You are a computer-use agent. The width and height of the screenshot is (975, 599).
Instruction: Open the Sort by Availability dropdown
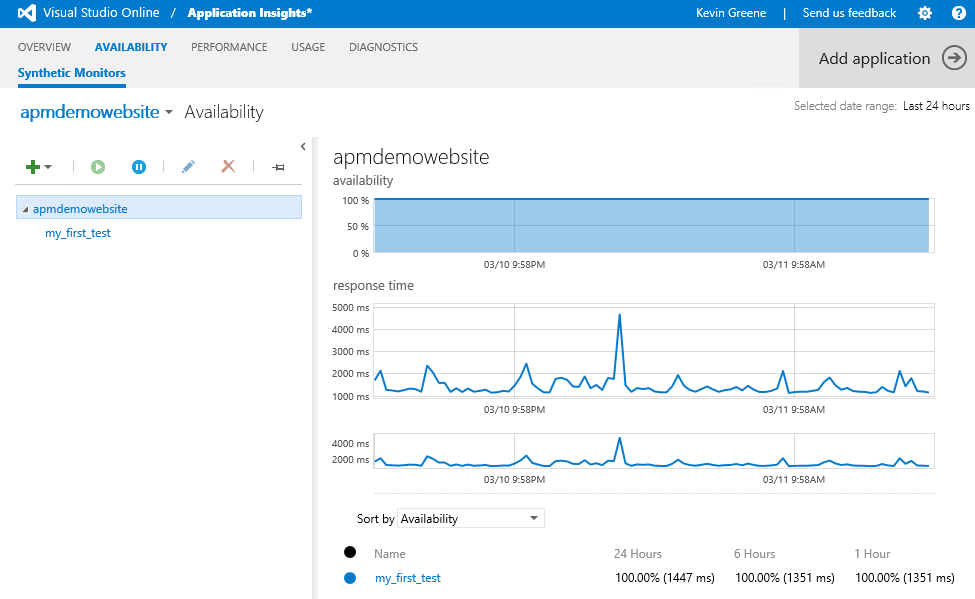470,518
